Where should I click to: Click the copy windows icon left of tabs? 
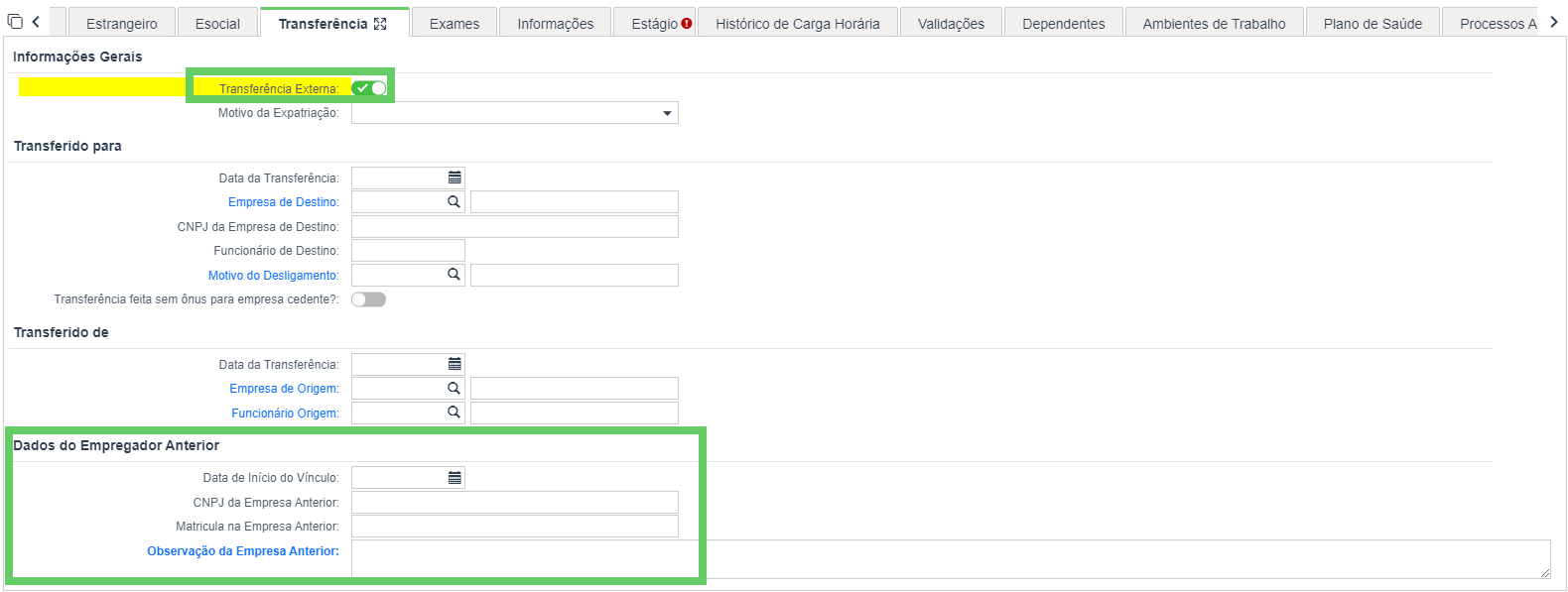point(15,22)
